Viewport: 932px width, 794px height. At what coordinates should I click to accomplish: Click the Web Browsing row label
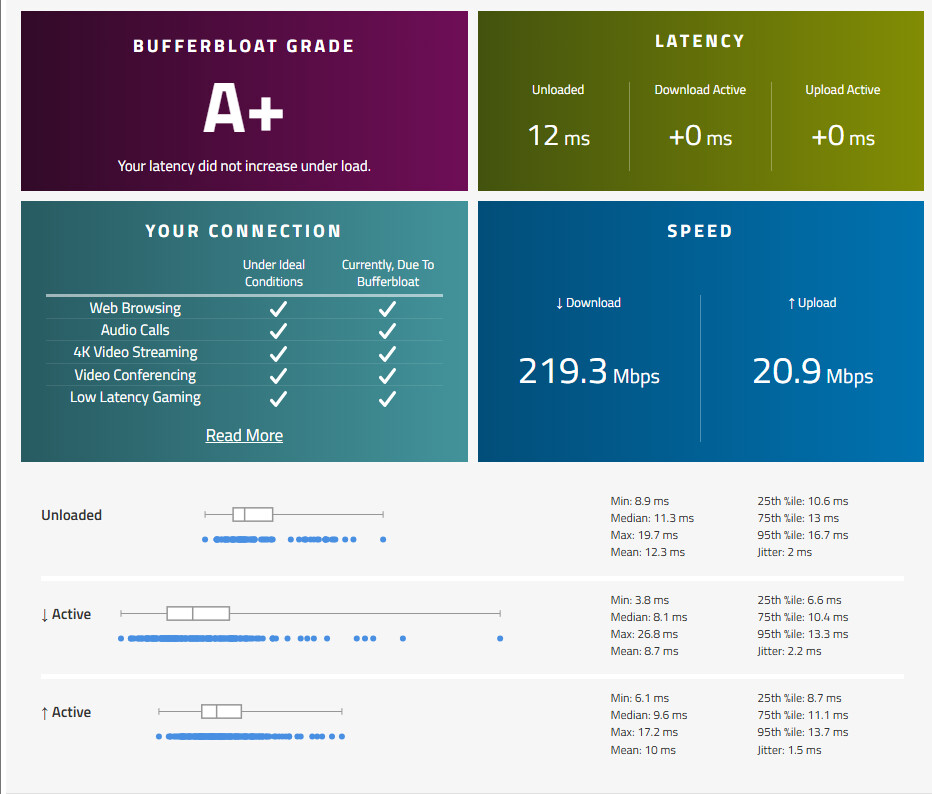pos(135,309)
